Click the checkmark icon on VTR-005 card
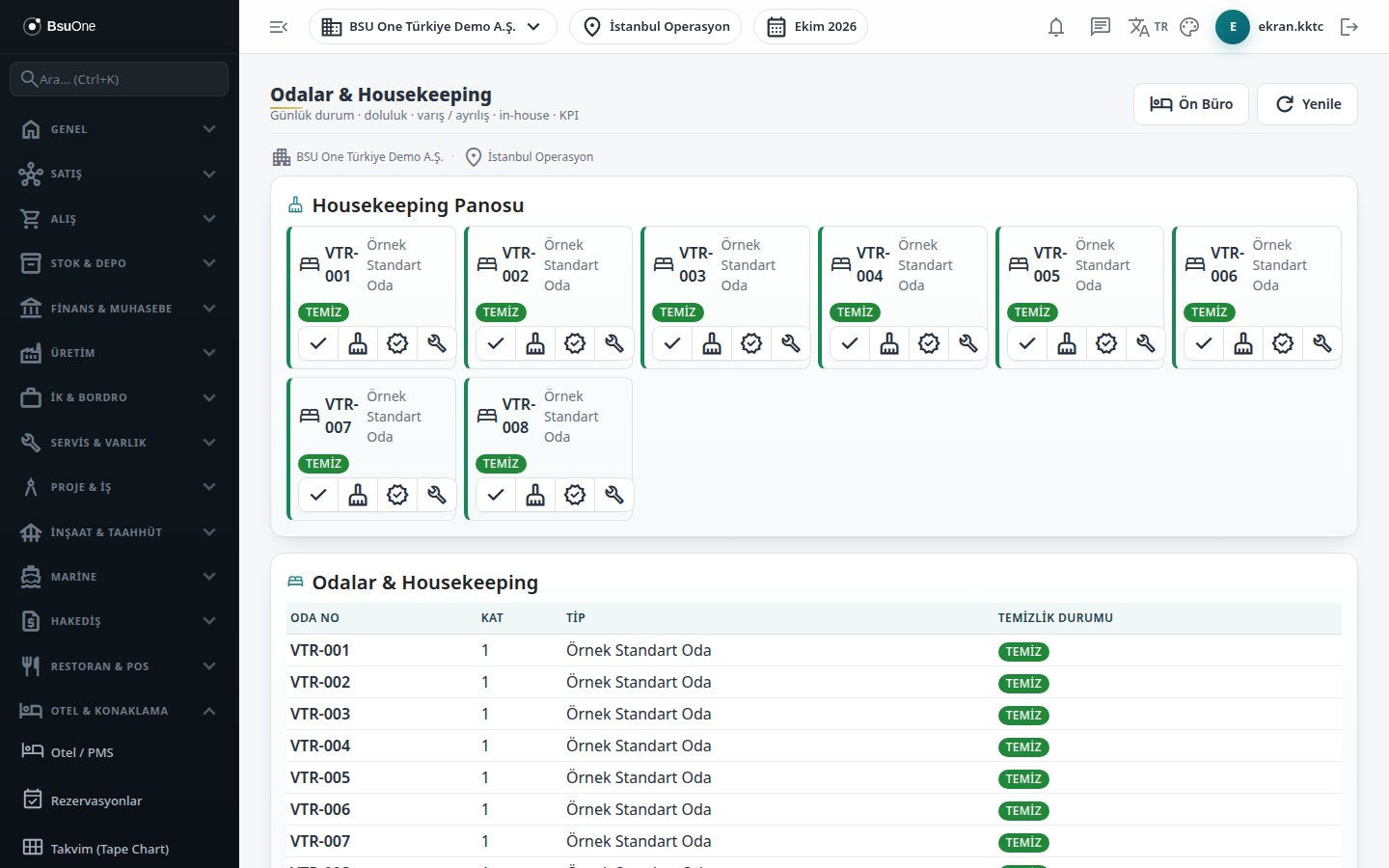This screenshot has height=868, width=1389. pos(1027,343)
